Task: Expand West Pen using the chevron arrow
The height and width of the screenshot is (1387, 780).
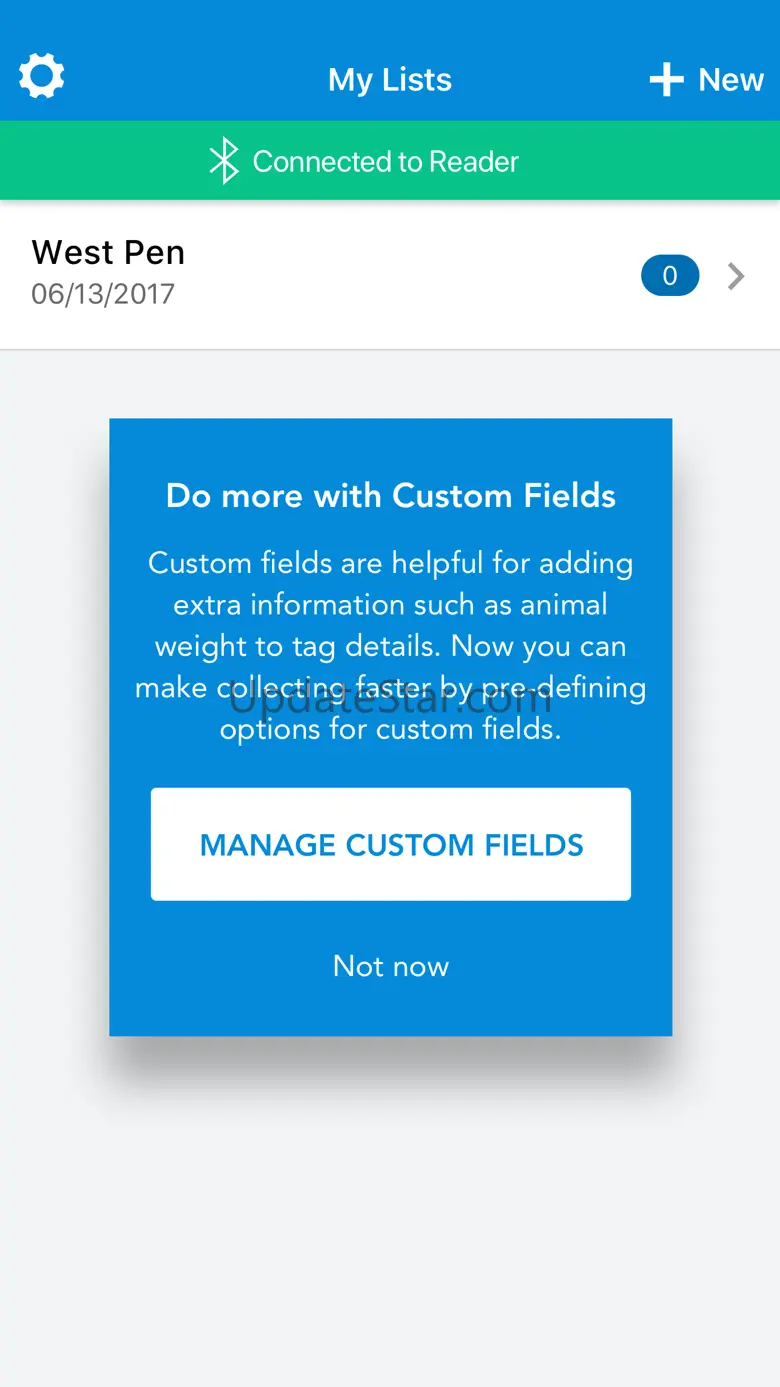Action: pyautogui.click(x=736, y=276)
